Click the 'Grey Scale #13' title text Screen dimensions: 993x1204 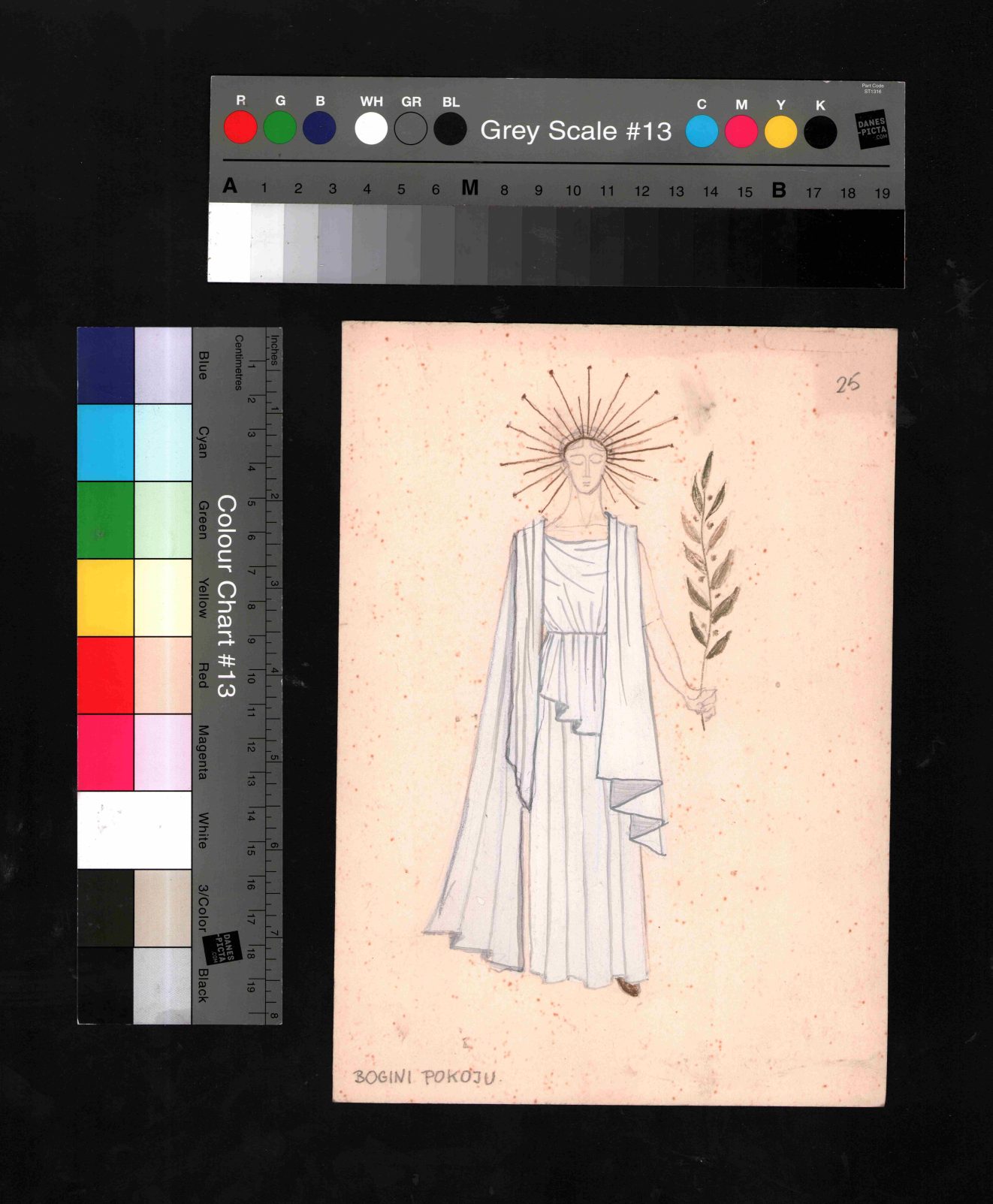575,131
